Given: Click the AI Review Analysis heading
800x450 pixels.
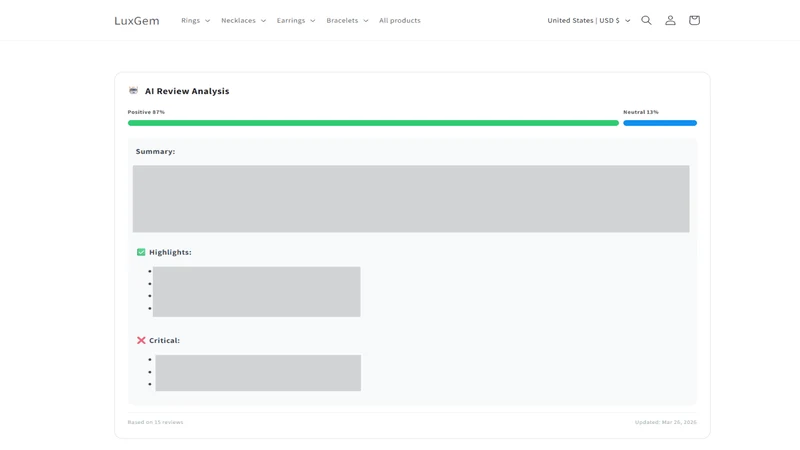Looking at the screenshot, I should (x=187, y=91).
